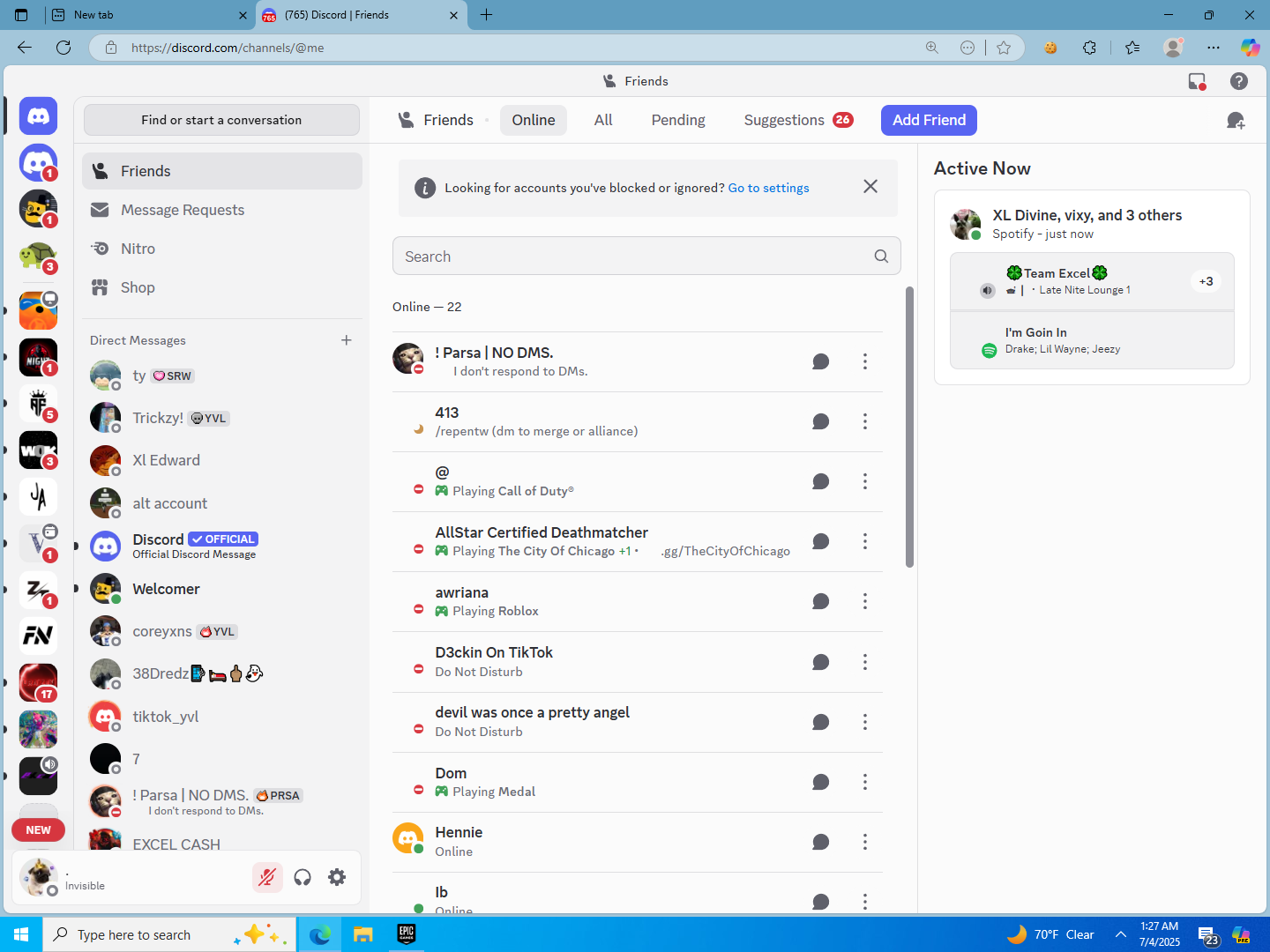
Task: Open the Copilot icon in Edge
Action: pos(1250,48)
